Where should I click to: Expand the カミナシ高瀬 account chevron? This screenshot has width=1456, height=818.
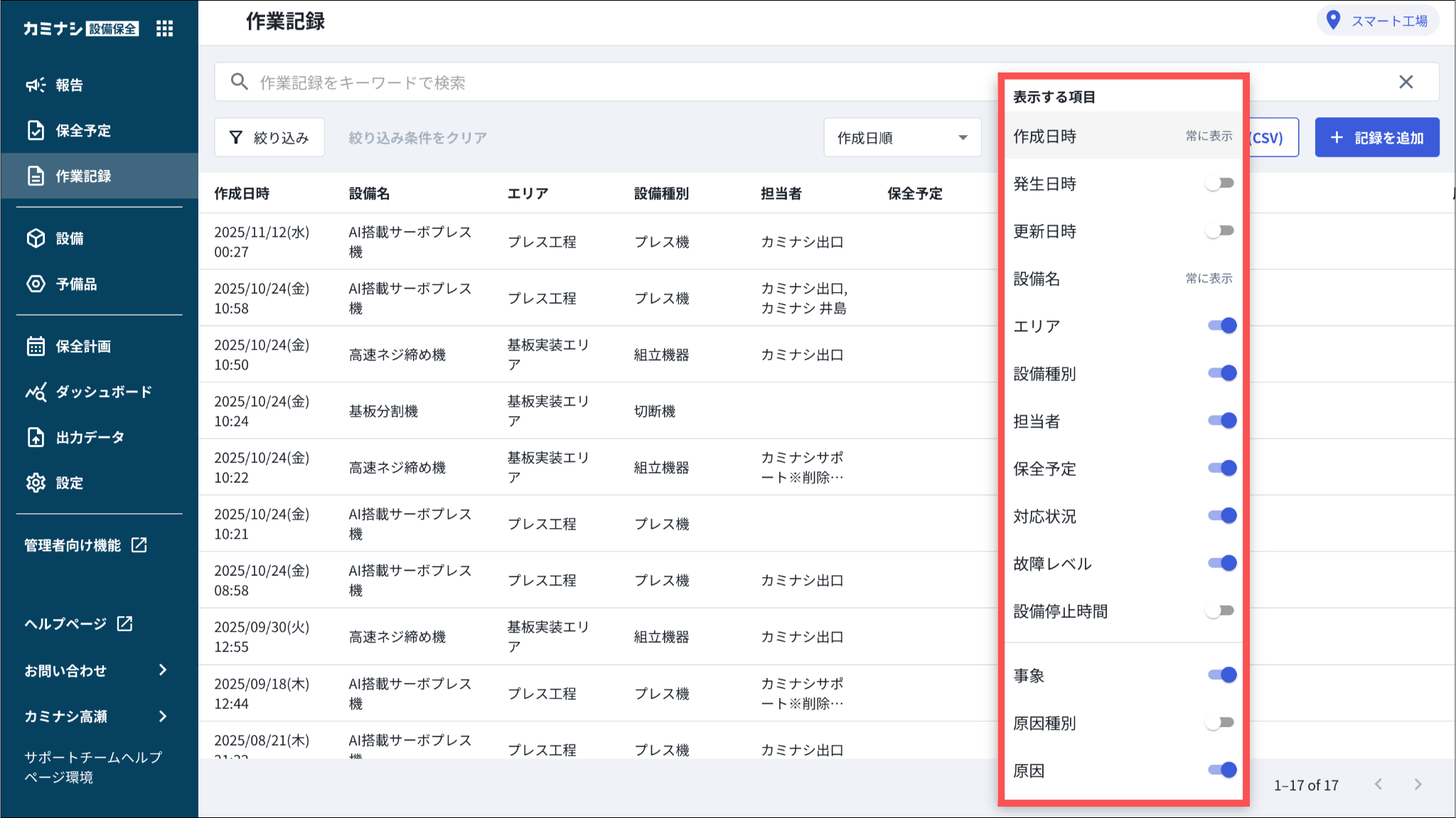pos(163,716)
